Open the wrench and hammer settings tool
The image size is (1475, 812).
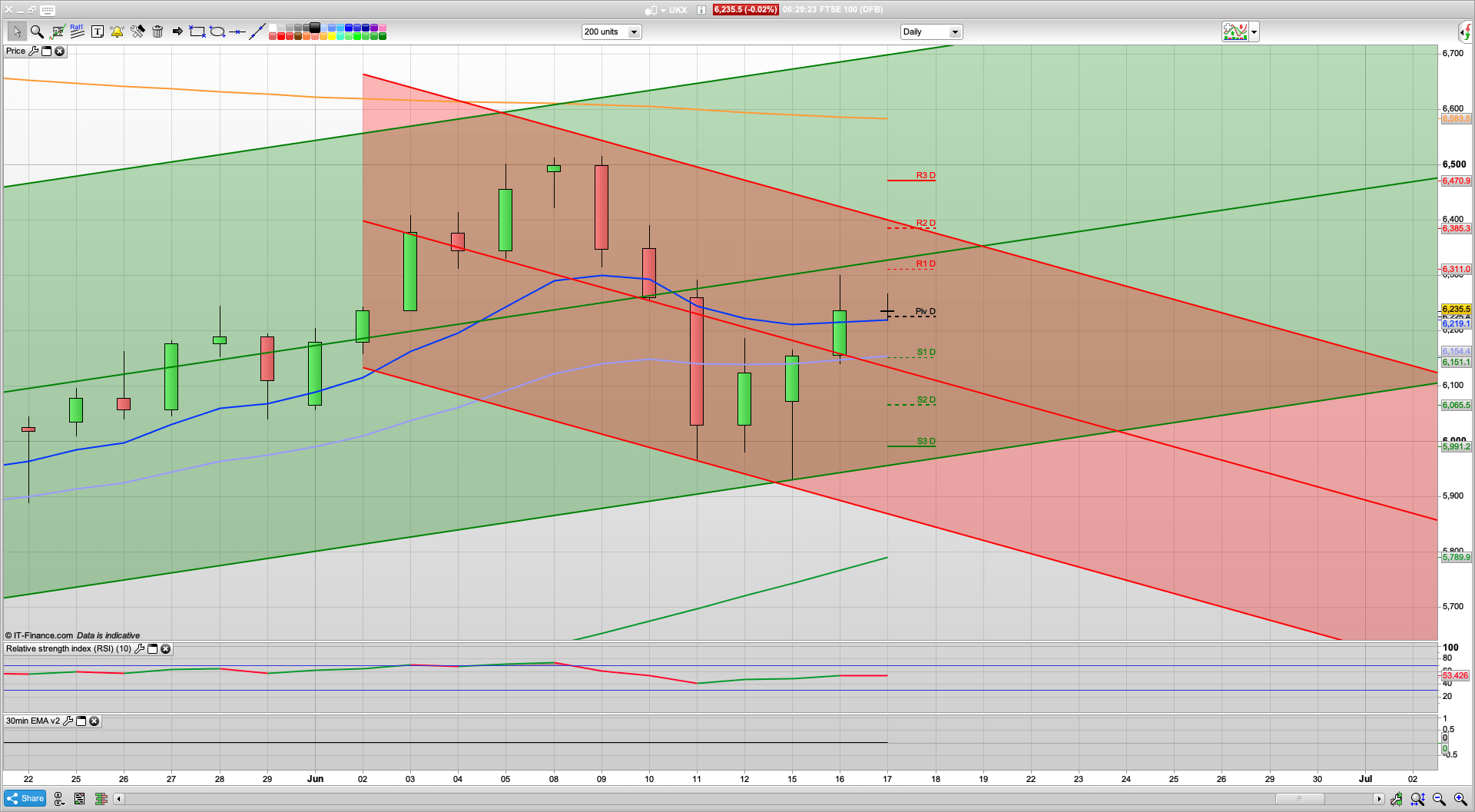pos(138,31)
